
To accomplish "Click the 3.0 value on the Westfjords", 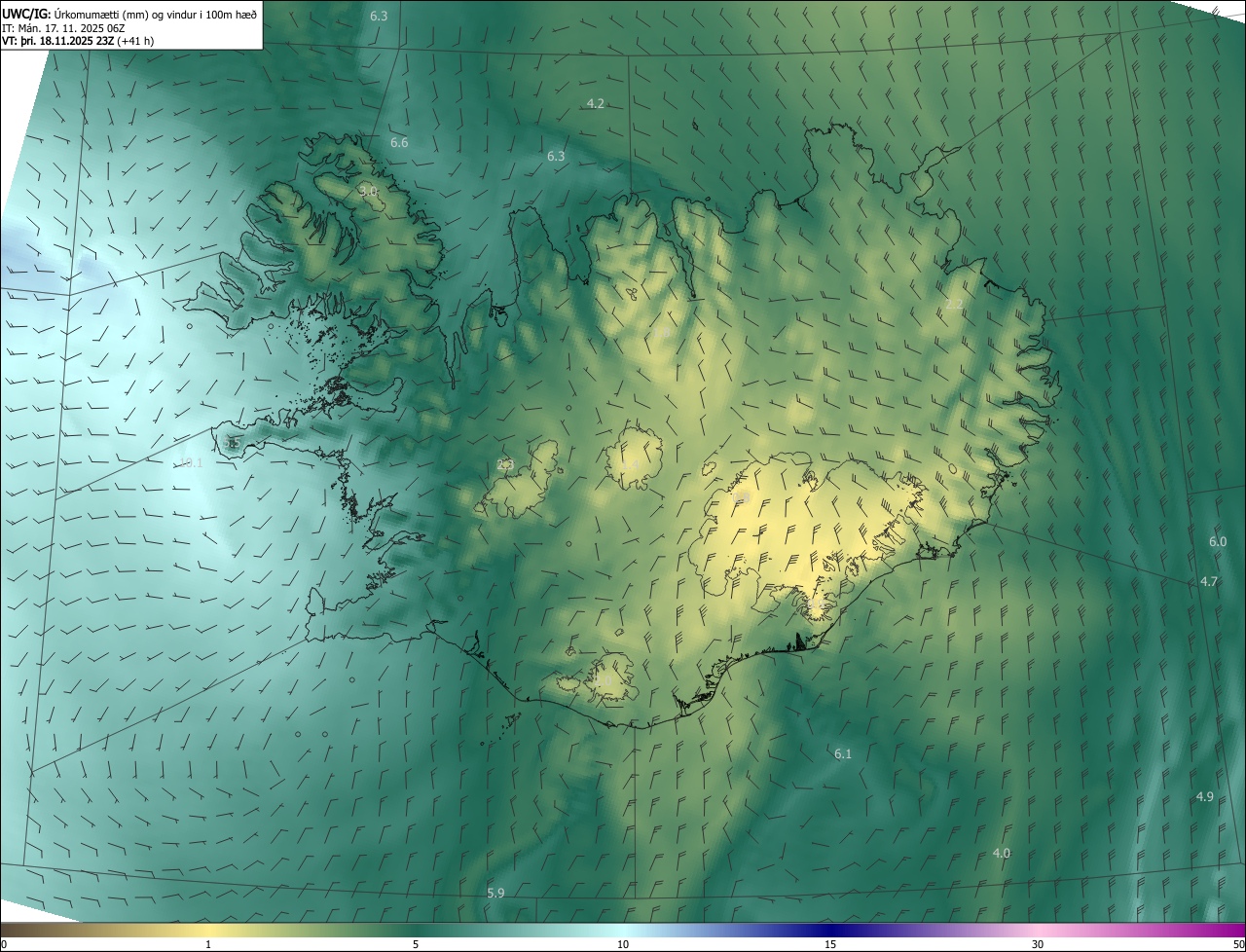I will click(x=367, y=191).
